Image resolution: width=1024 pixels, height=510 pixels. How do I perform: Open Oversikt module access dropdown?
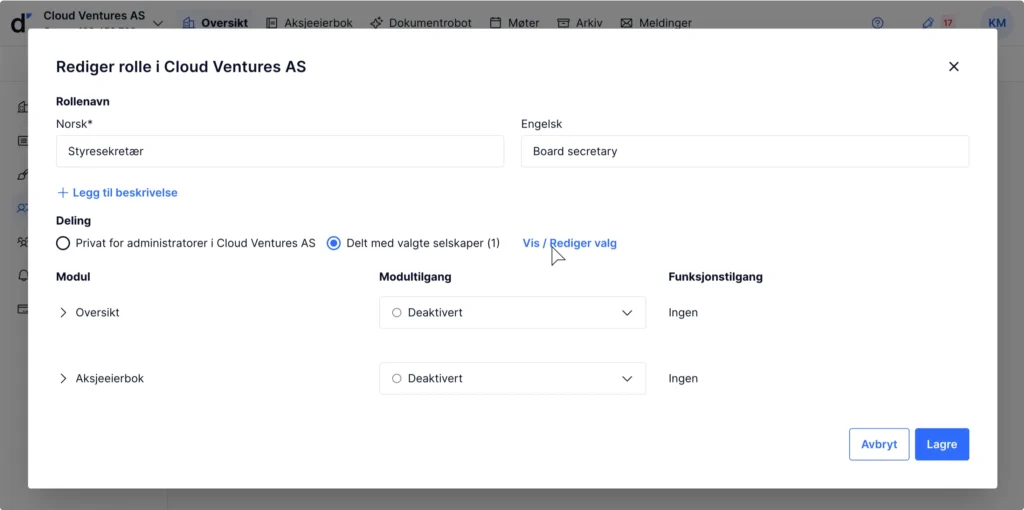pos(512,313)
